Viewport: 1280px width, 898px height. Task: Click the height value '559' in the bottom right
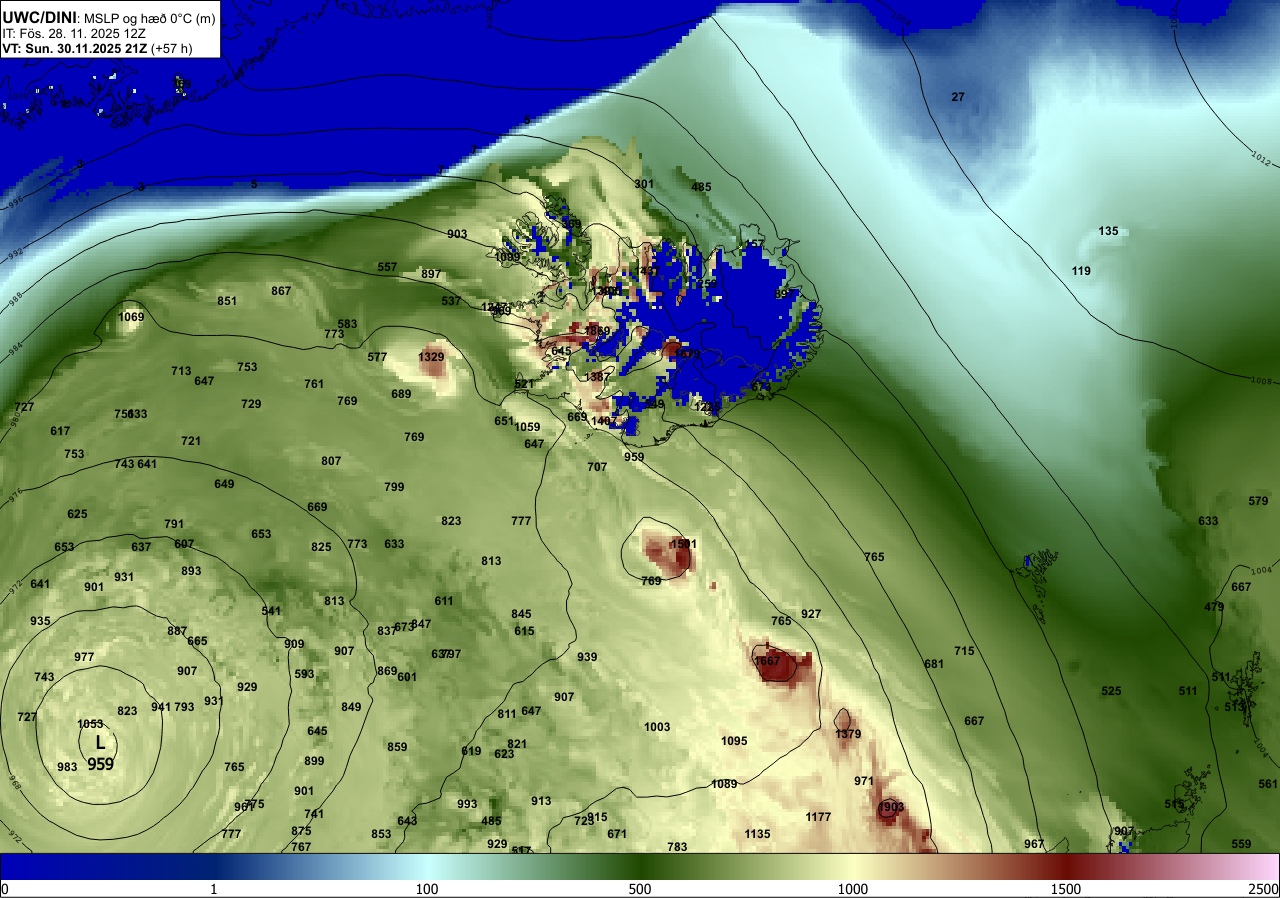(1241, 844)
